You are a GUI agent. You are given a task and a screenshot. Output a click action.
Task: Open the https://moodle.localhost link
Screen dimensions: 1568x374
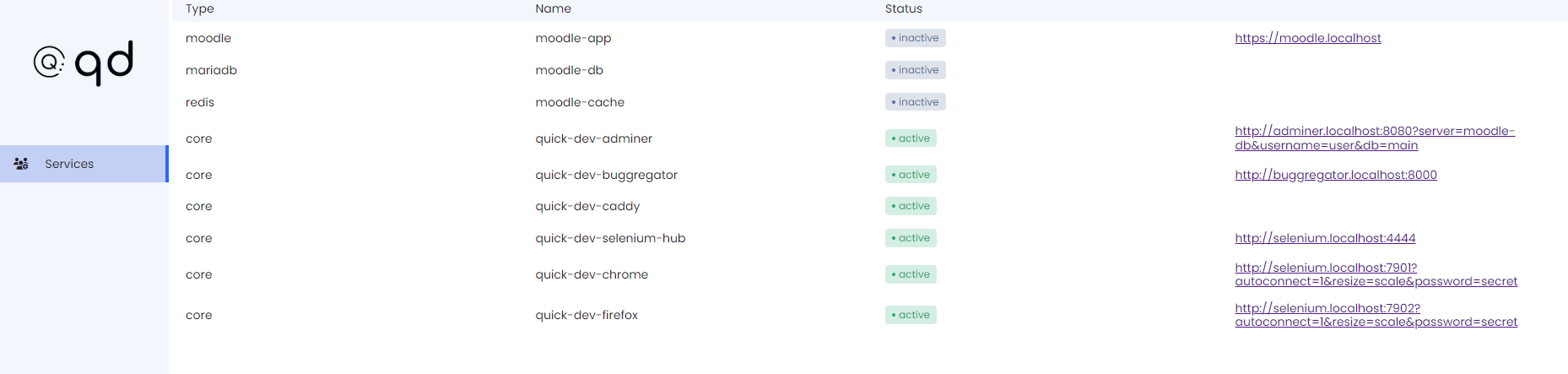point(1307,38)
